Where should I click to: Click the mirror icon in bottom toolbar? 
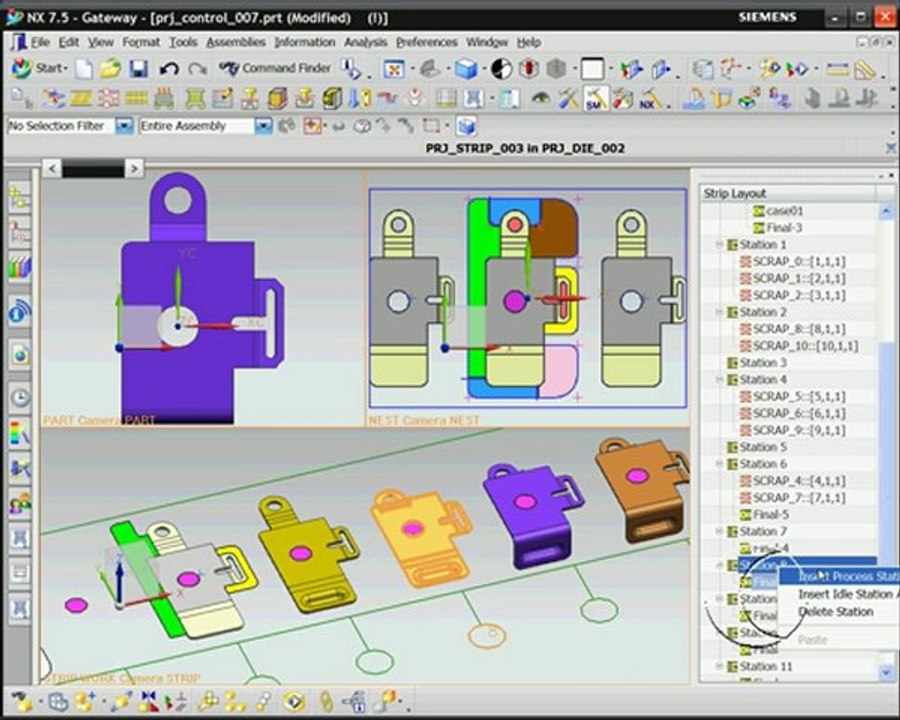click(149, 701)
